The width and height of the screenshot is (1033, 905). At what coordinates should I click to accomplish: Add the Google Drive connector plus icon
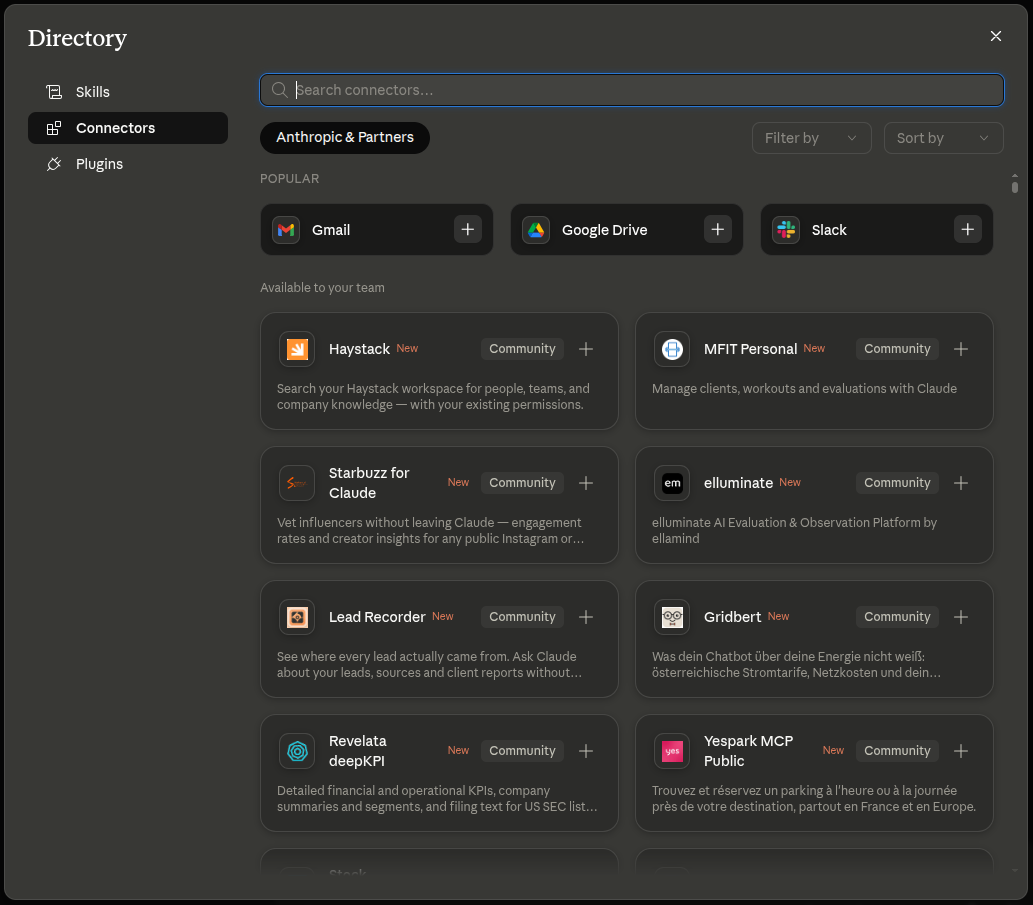pos(717,229)
